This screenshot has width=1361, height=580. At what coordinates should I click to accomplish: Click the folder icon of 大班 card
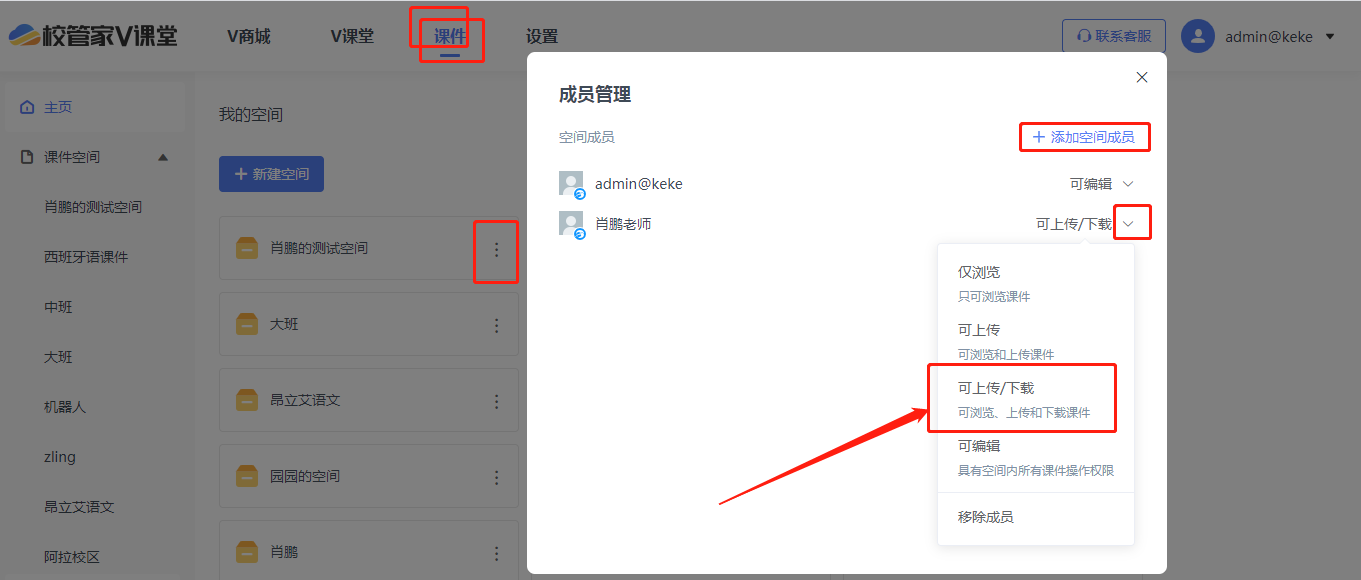point(247,324)
